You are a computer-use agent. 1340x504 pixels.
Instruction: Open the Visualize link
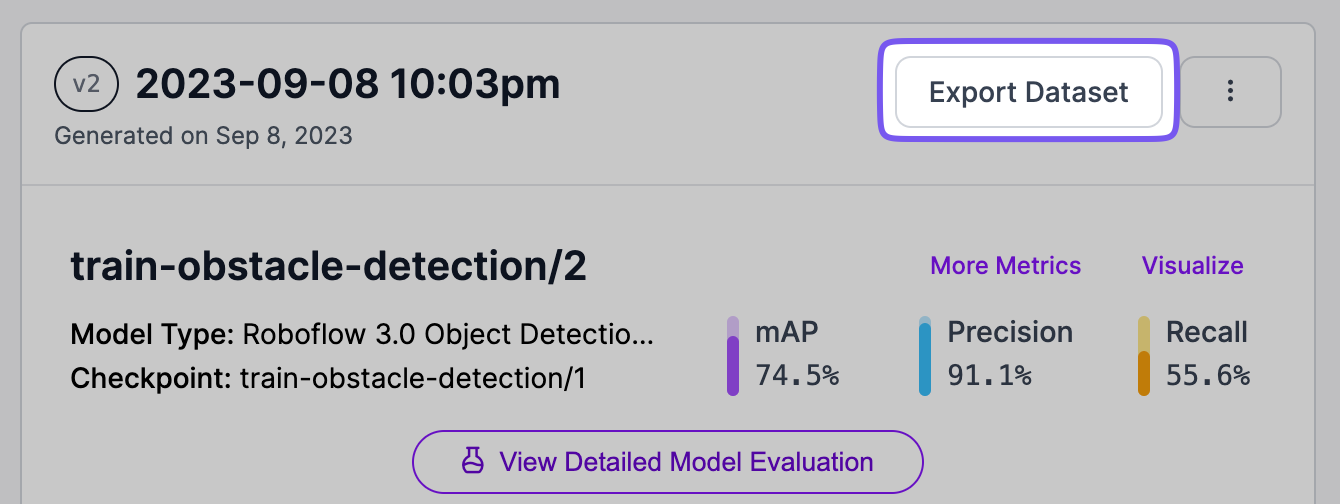coord(1192,265)
